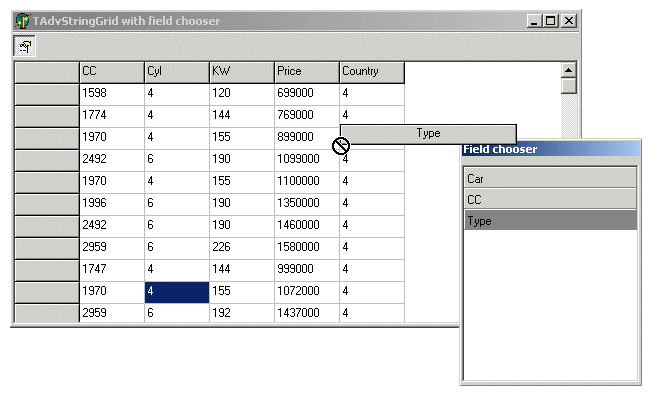
Task: Select Country cell 4 in 999000 row
Action: [x=372, y=270]
